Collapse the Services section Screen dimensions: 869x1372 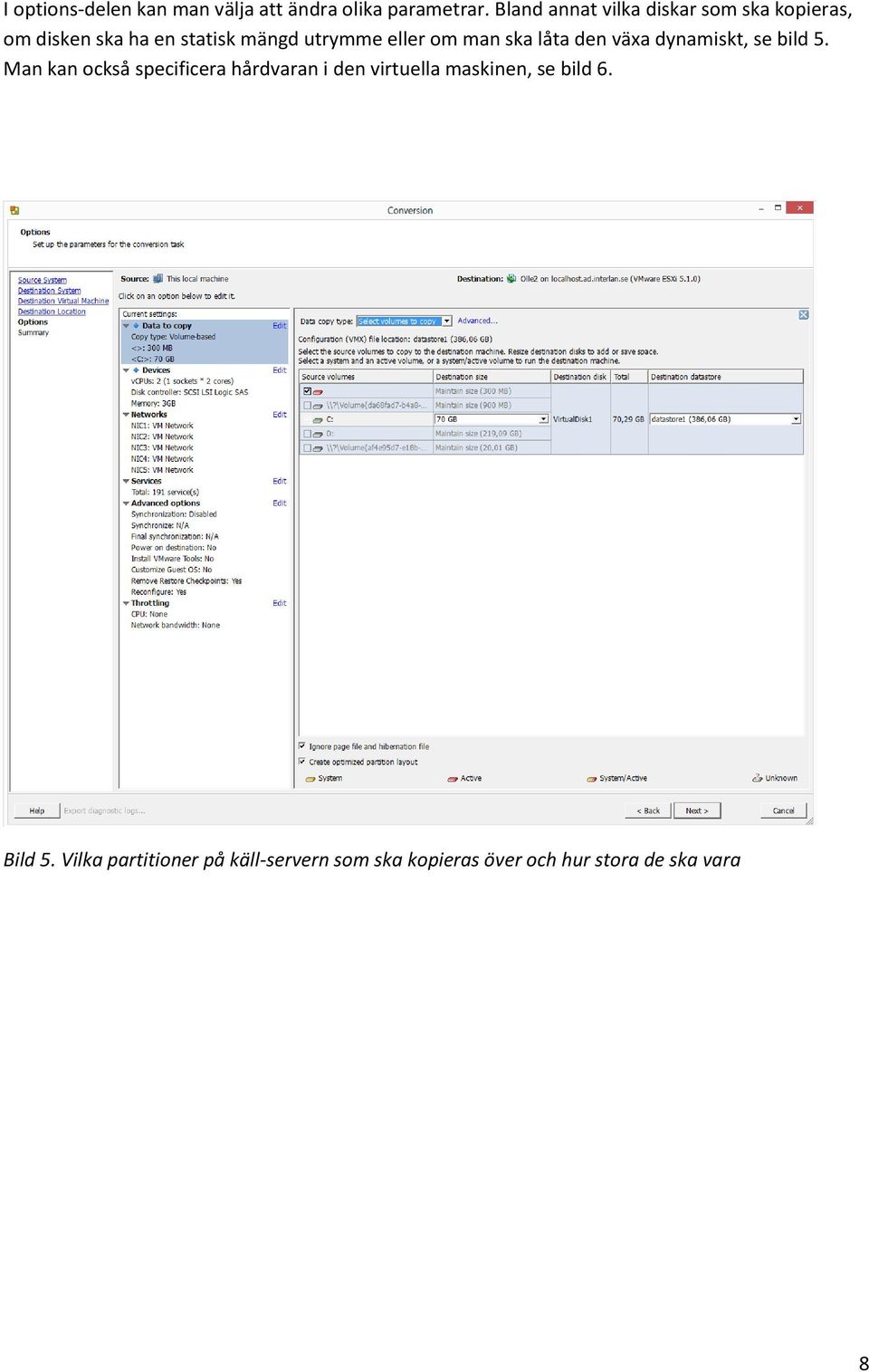pos(126,481)
